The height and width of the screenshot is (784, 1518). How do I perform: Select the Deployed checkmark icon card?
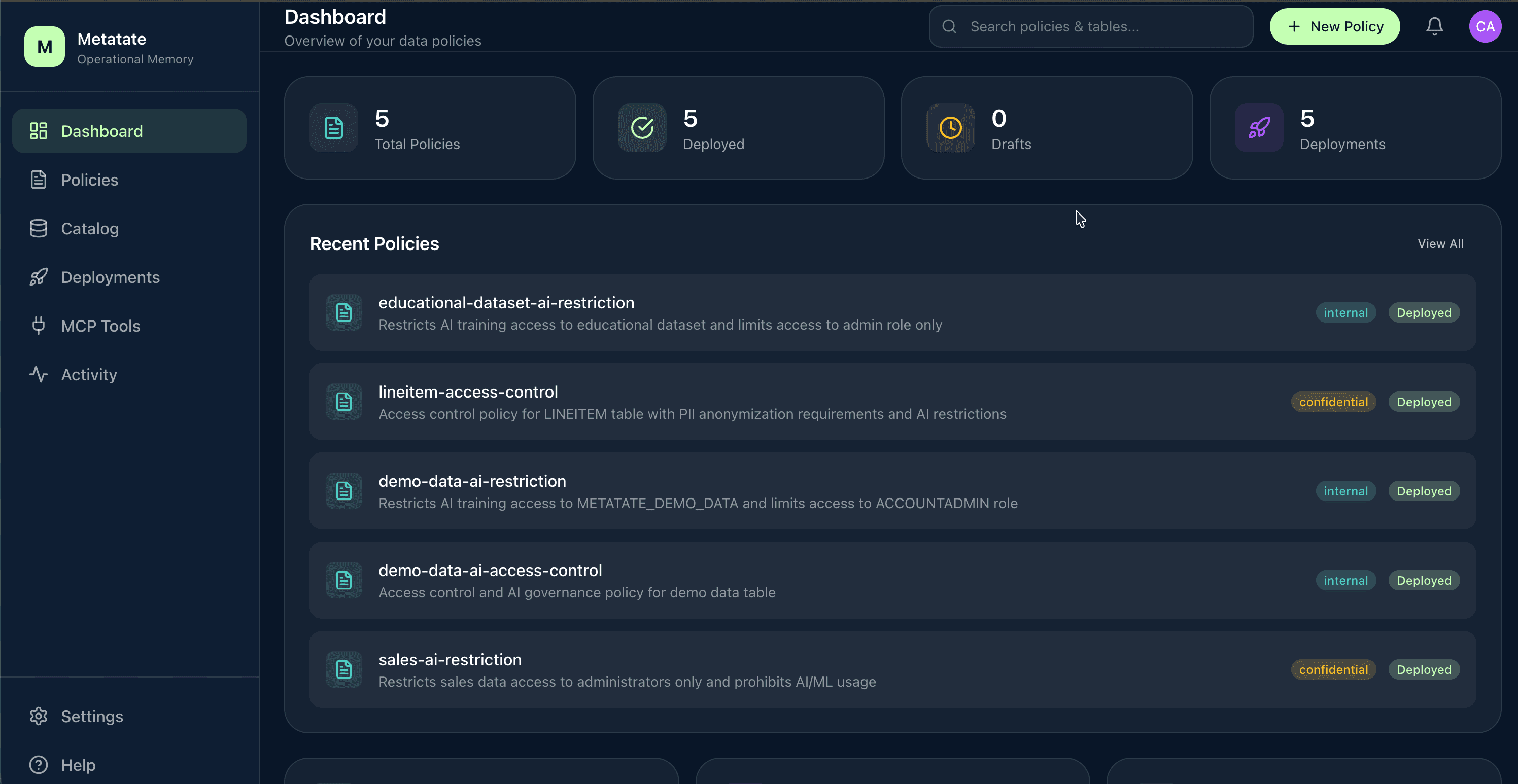(642, 127)
